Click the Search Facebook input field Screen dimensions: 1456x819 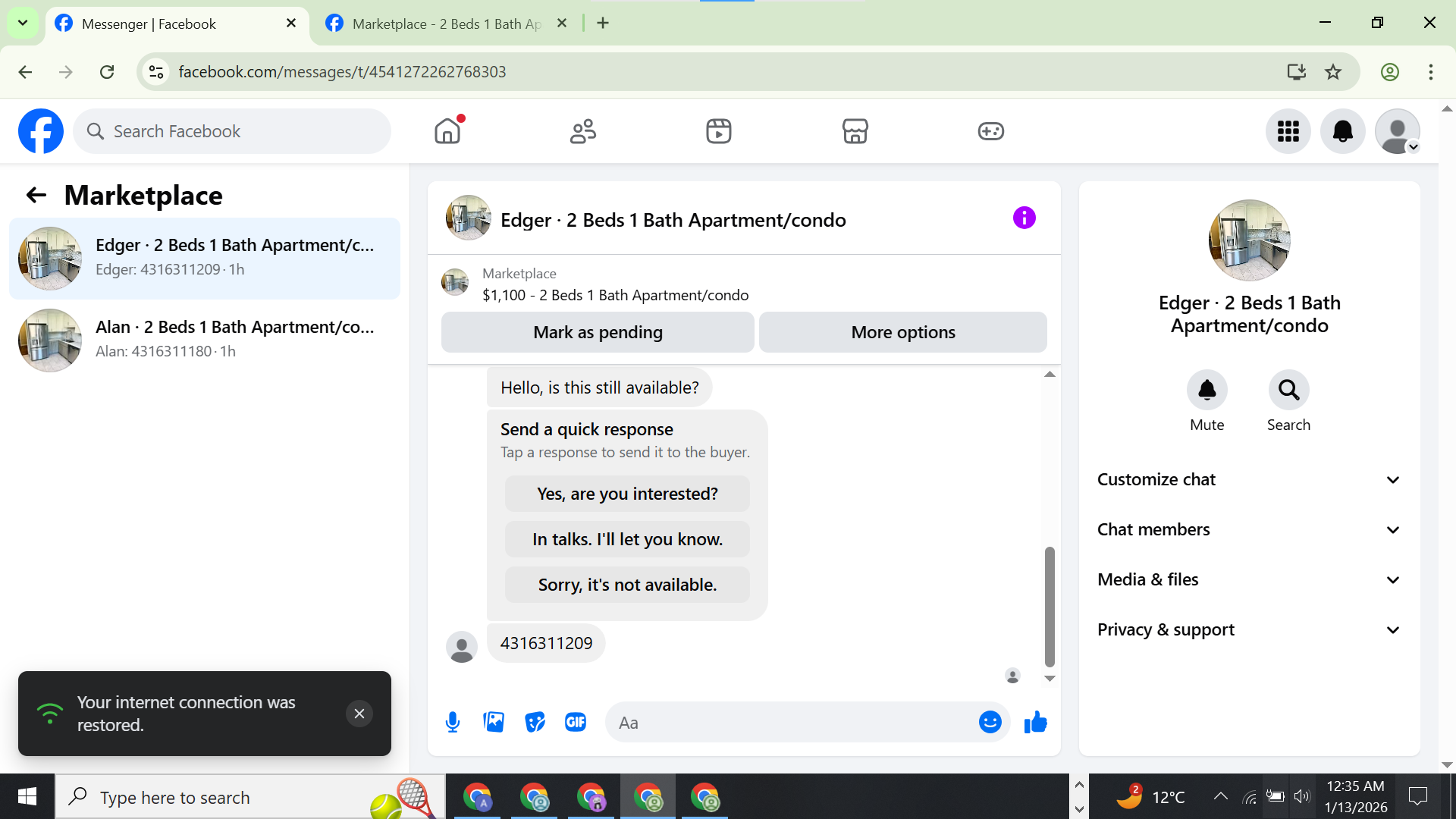coord(243,131)
